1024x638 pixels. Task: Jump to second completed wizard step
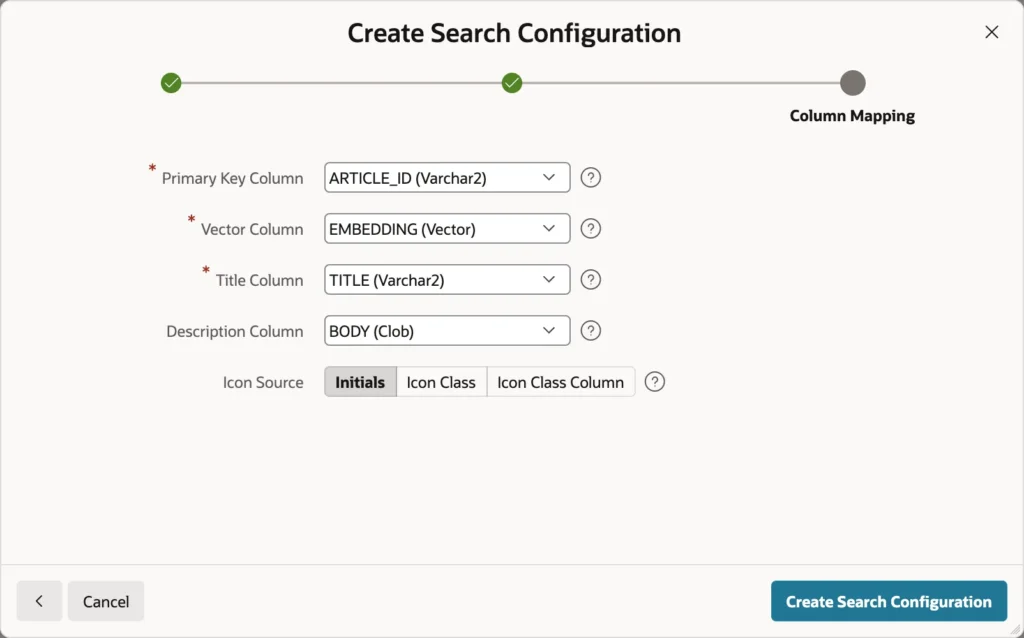point(512,83)
